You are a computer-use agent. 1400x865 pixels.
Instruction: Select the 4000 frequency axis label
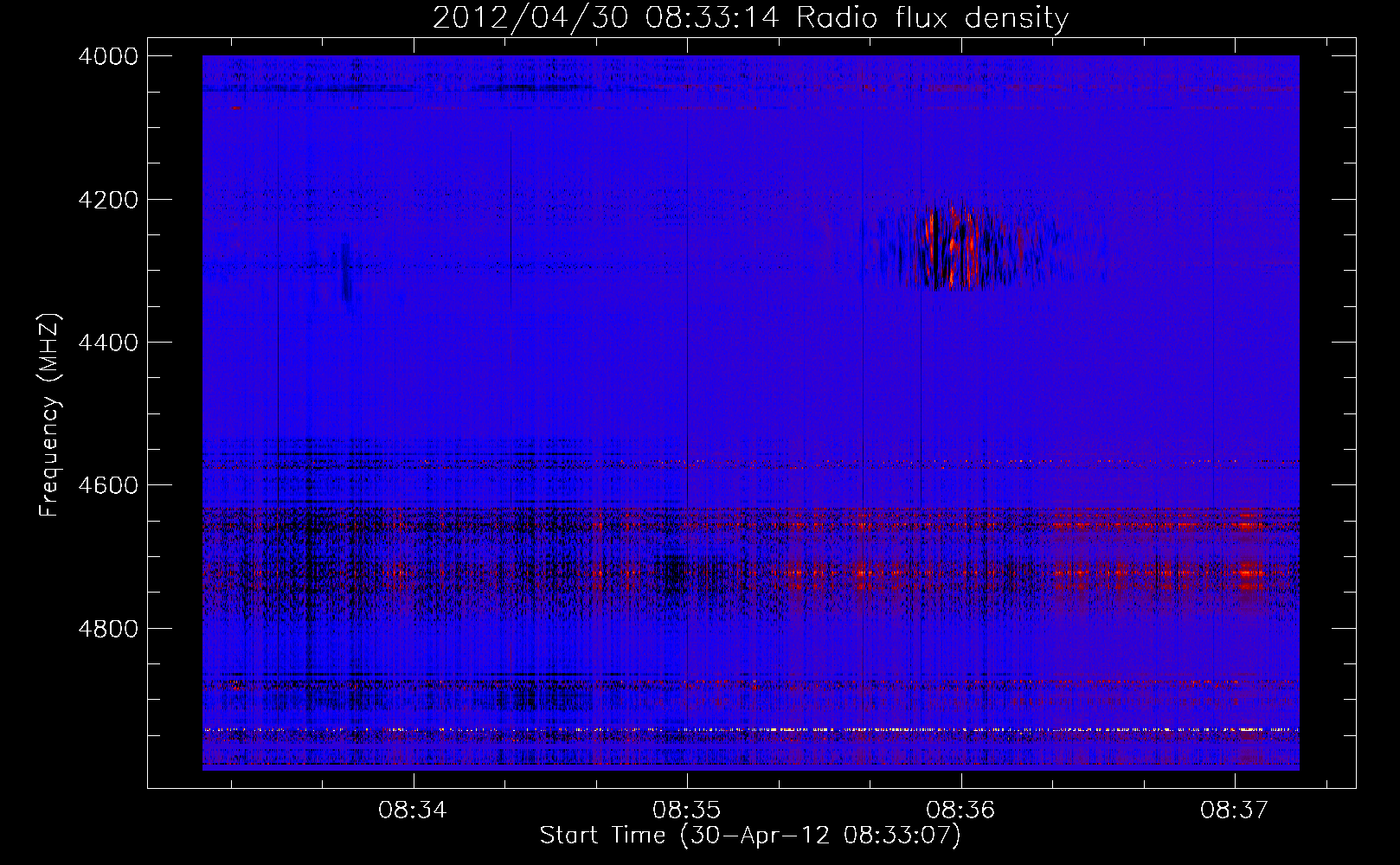[108, 56]
